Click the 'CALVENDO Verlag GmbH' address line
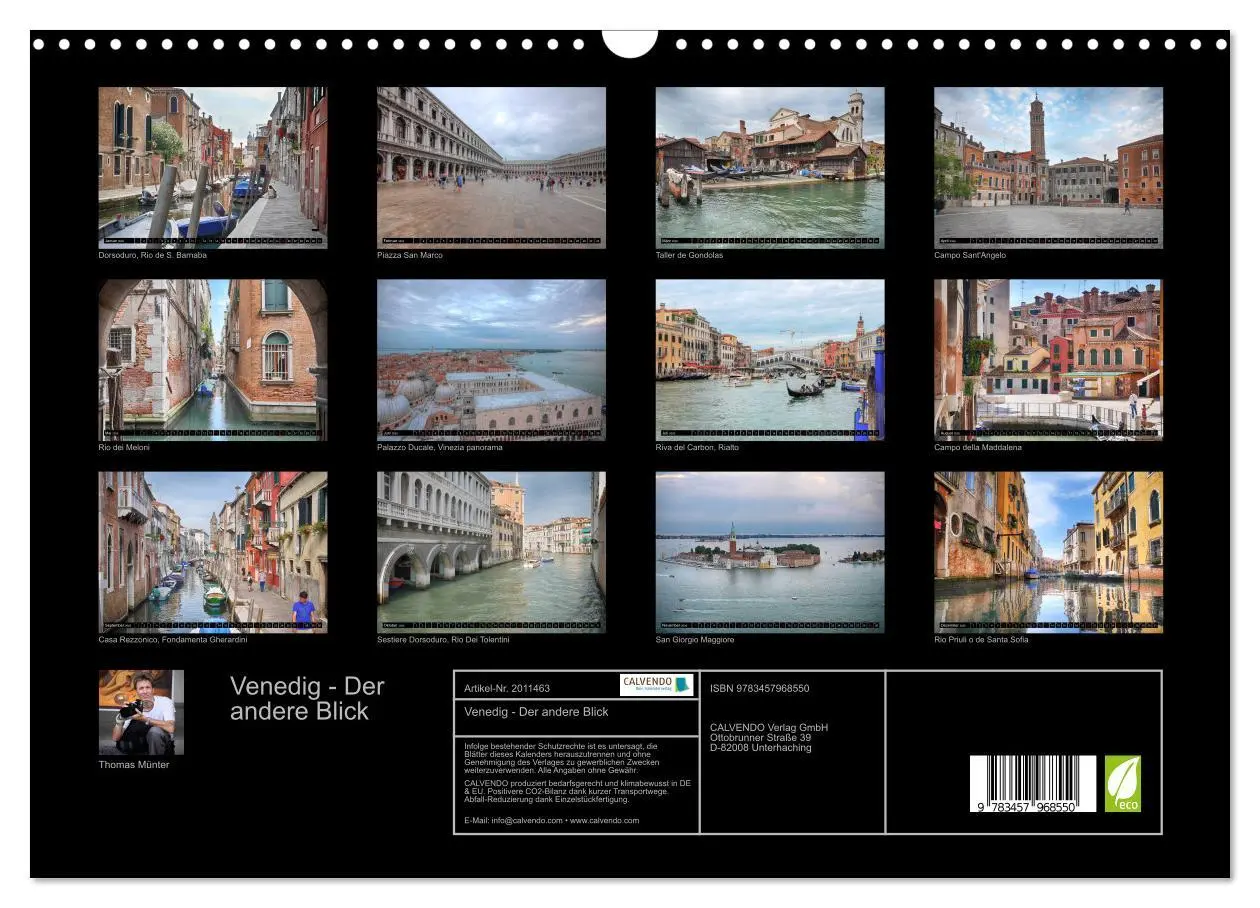 (x=769, y=727)
